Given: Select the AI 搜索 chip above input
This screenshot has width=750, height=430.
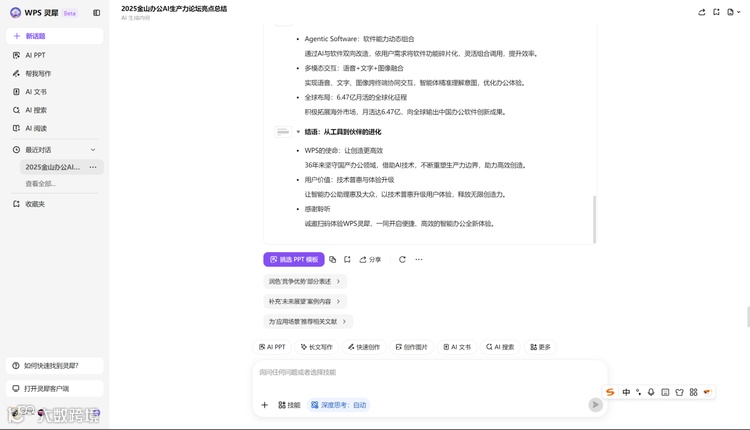Looking at the screenshot, I should point(500,347).
